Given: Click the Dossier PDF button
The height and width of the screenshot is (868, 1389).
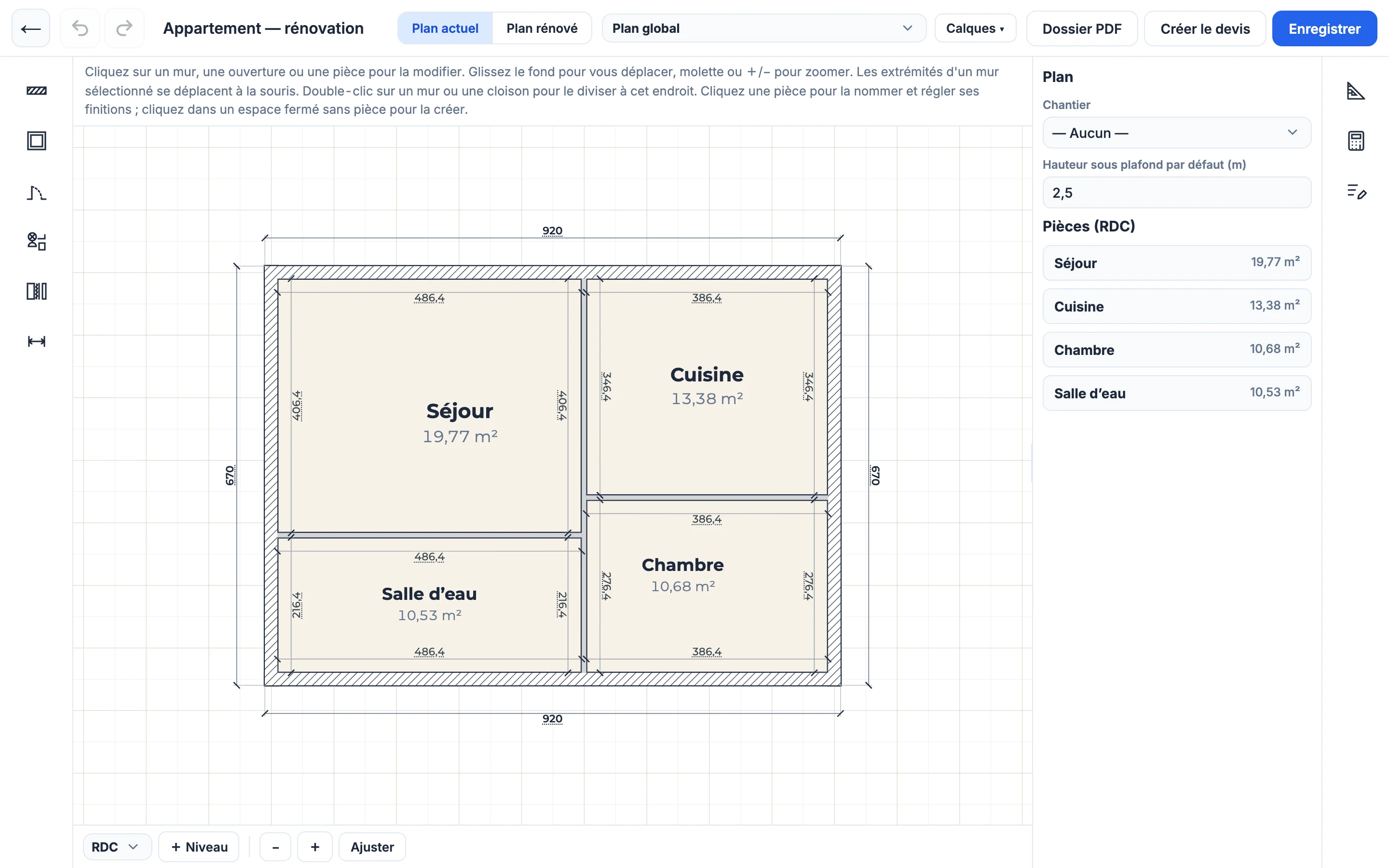Looking at the screenshot, I should click(x=1081, y=28).
